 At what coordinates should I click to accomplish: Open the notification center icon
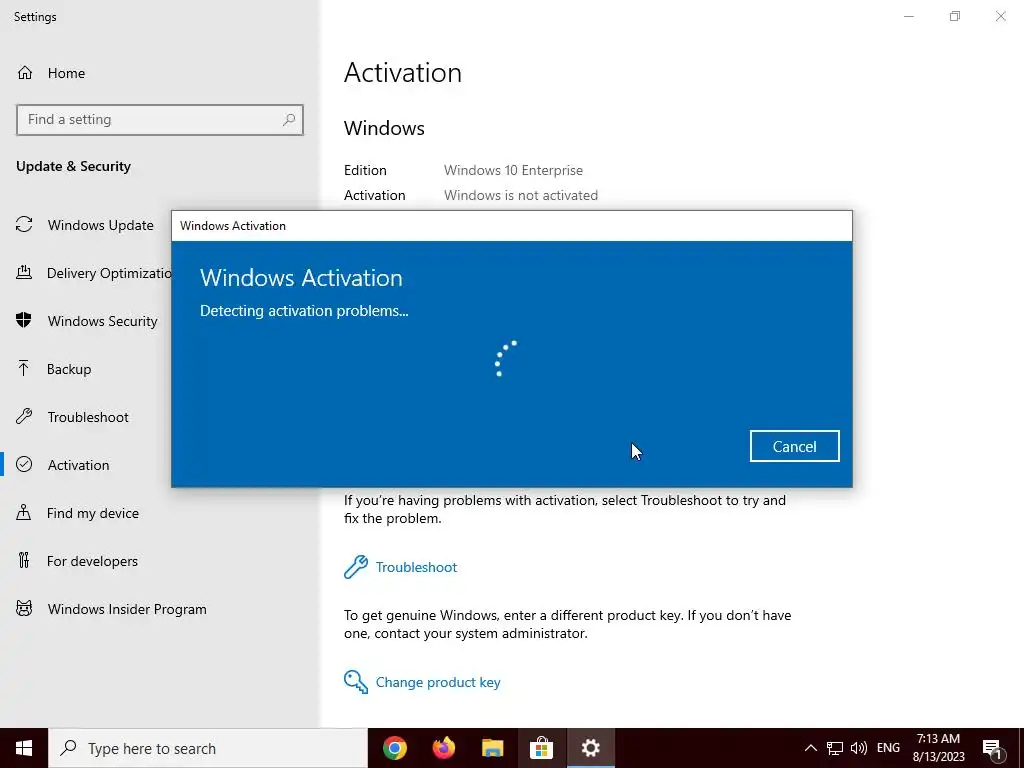pyautogui.click(x=992, y=748)
